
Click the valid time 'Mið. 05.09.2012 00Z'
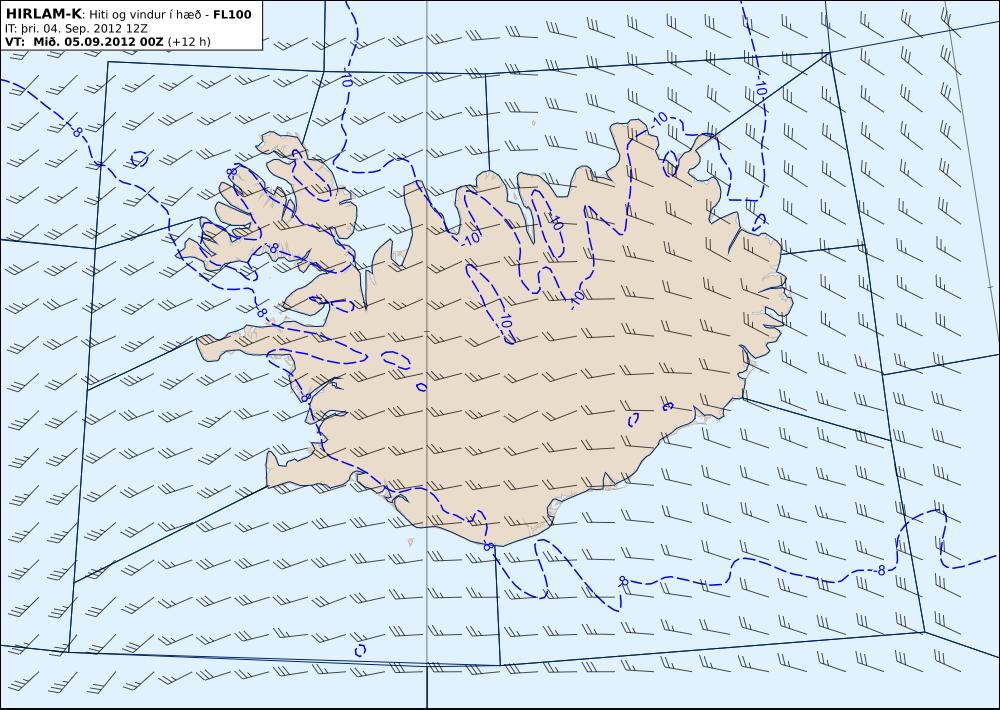pos(98,41)
